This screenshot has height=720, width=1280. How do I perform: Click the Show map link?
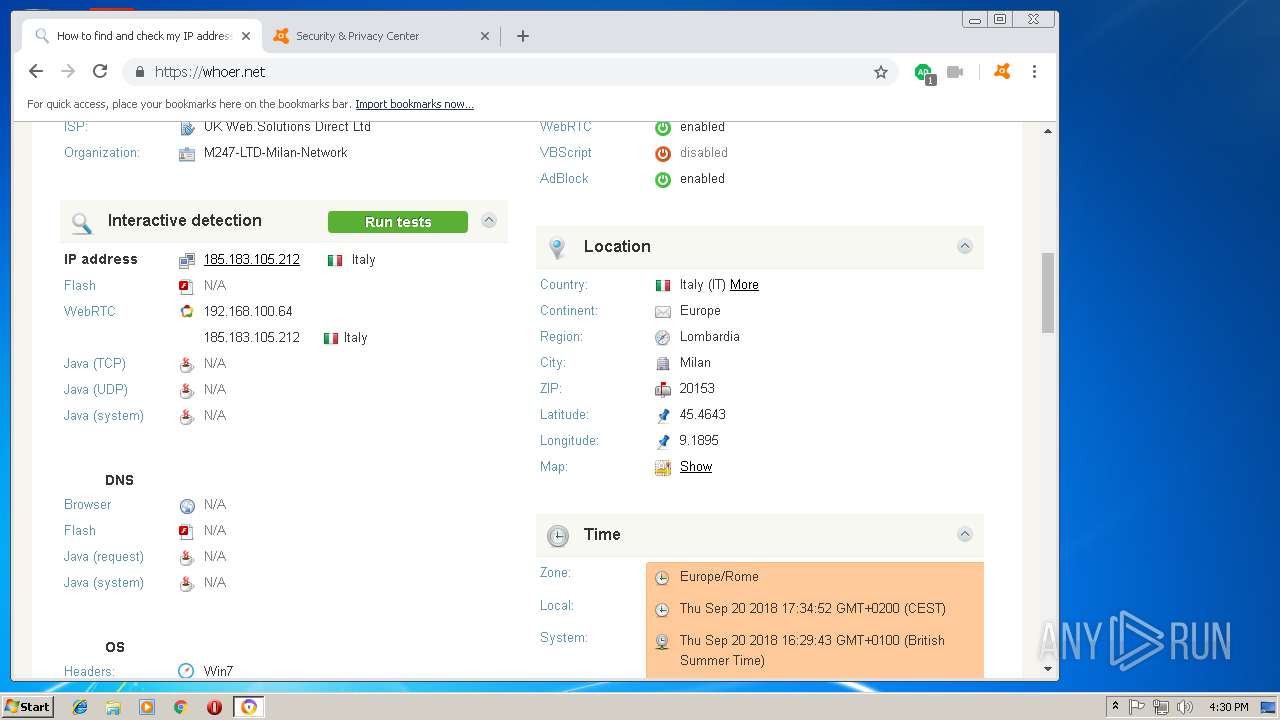[x=696, y=467]
